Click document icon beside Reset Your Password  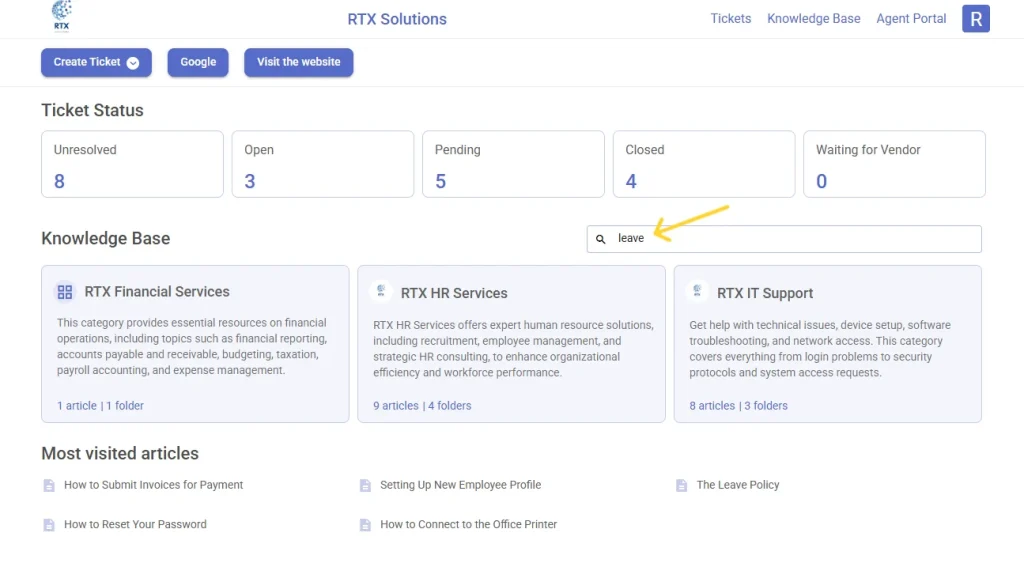coord(49,525)
